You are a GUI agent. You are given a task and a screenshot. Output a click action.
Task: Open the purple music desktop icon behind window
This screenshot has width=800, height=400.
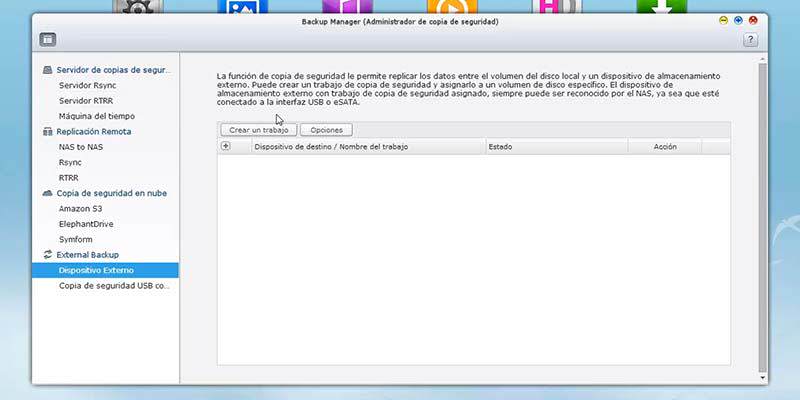point(347,7)
